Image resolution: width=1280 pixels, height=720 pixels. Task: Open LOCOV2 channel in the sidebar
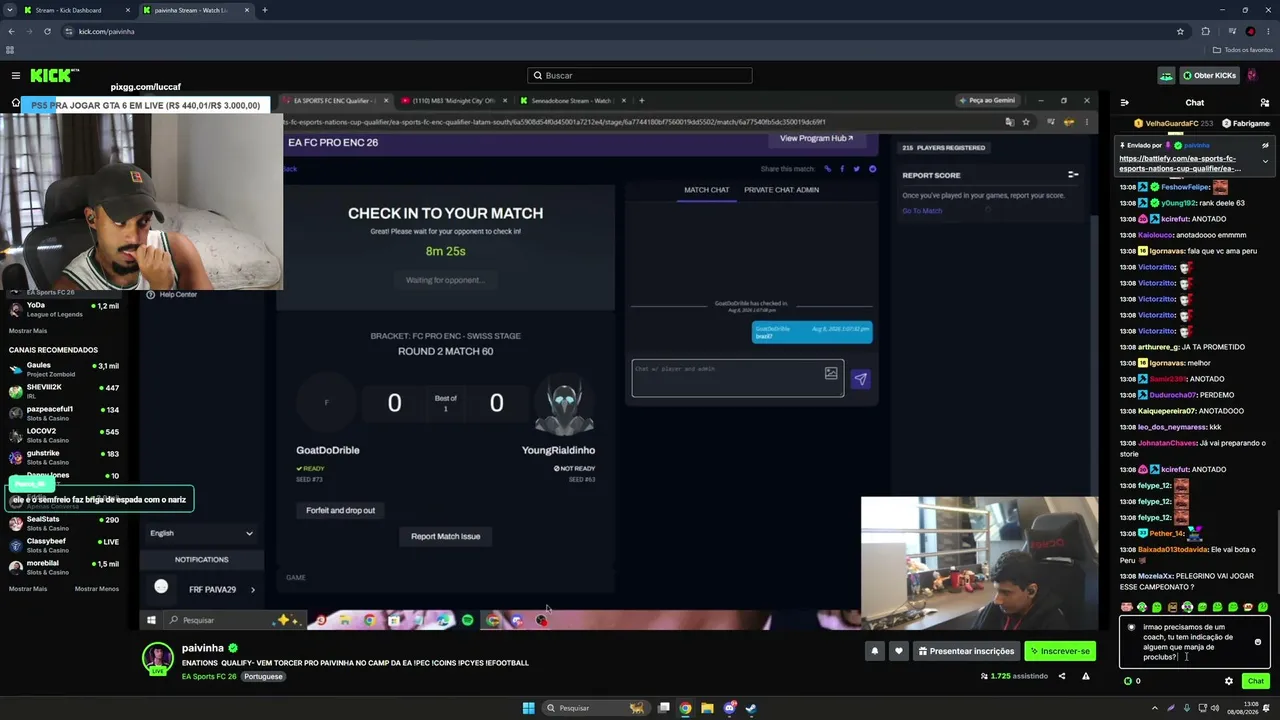tap(64, 436)
